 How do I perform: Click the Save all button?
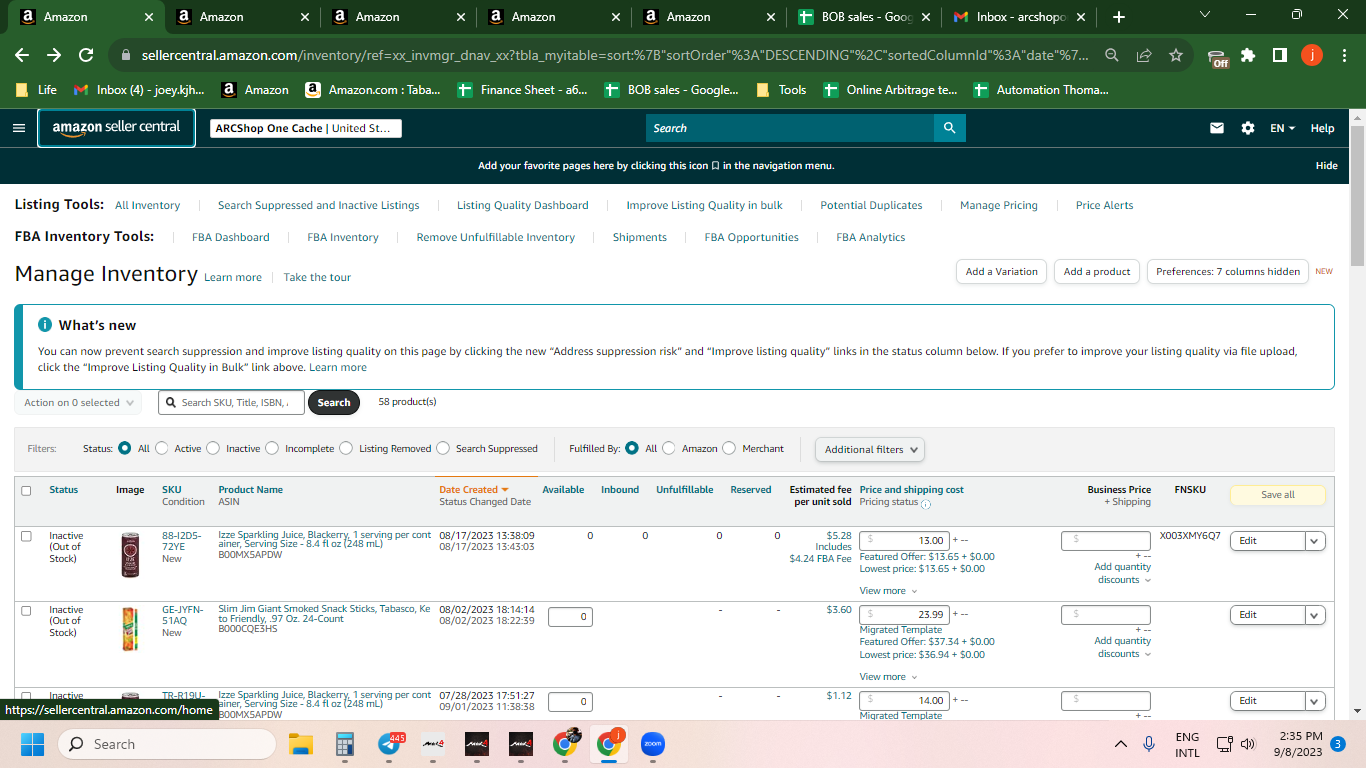(x=1278, y=495)
